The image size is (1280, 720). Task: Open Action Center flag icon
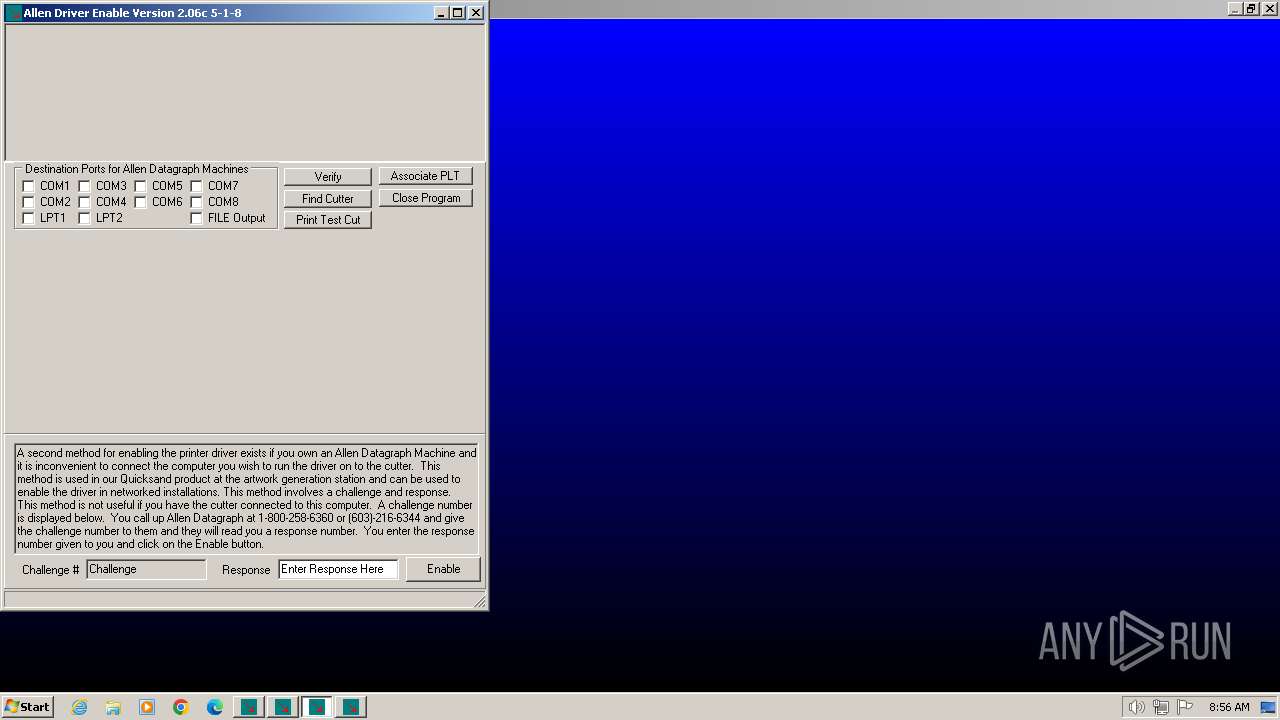tap(1185, 707)
